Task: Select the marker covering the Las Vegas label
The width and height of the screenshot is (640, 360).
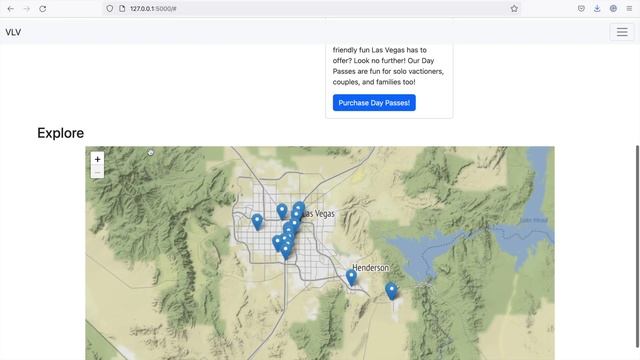Action: (299, 209)
